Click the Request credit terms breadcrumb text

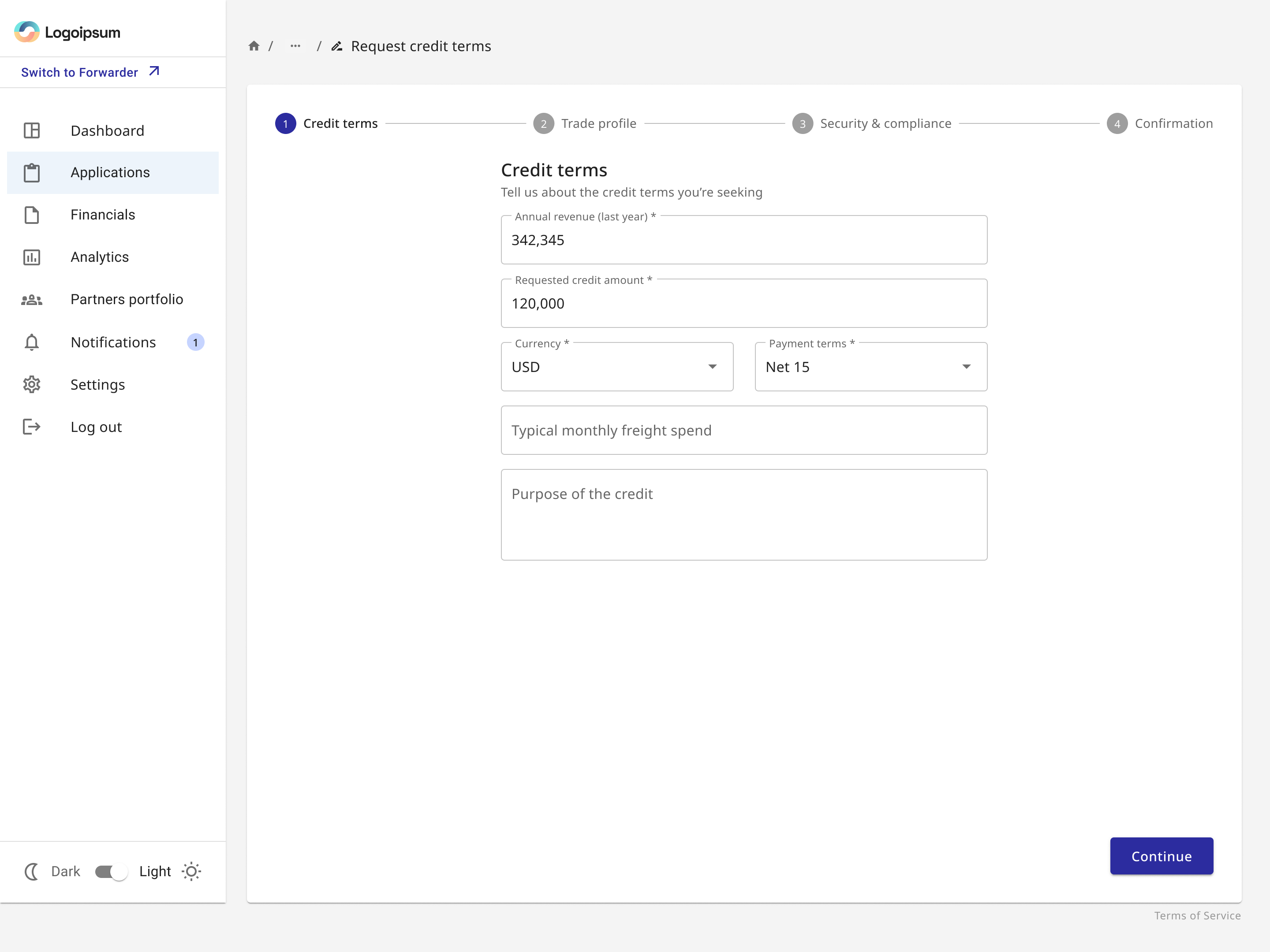pos(421,46)
